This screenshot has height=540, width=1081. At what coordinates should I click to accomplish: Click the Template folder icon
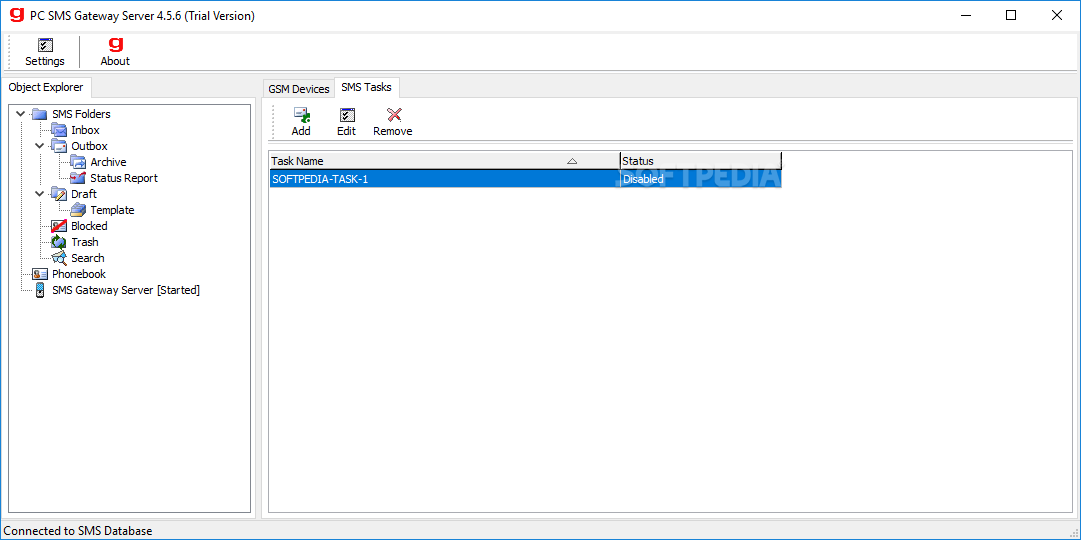pyautogui.click(x=78, y=210)
